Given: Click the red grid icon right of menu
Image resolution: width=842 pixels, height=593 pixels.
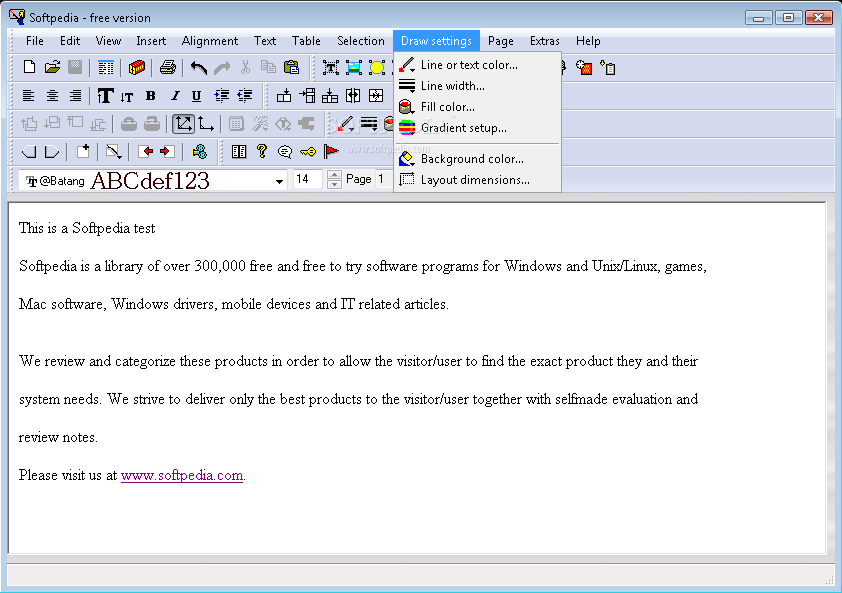Looking at the screenshot, I should pos(584,68).
